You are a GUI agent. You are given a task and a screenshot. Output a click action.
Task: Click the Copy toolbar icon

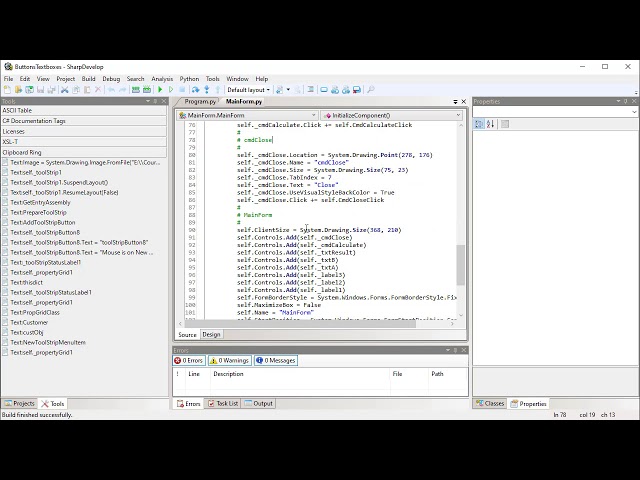pos(76,90)
